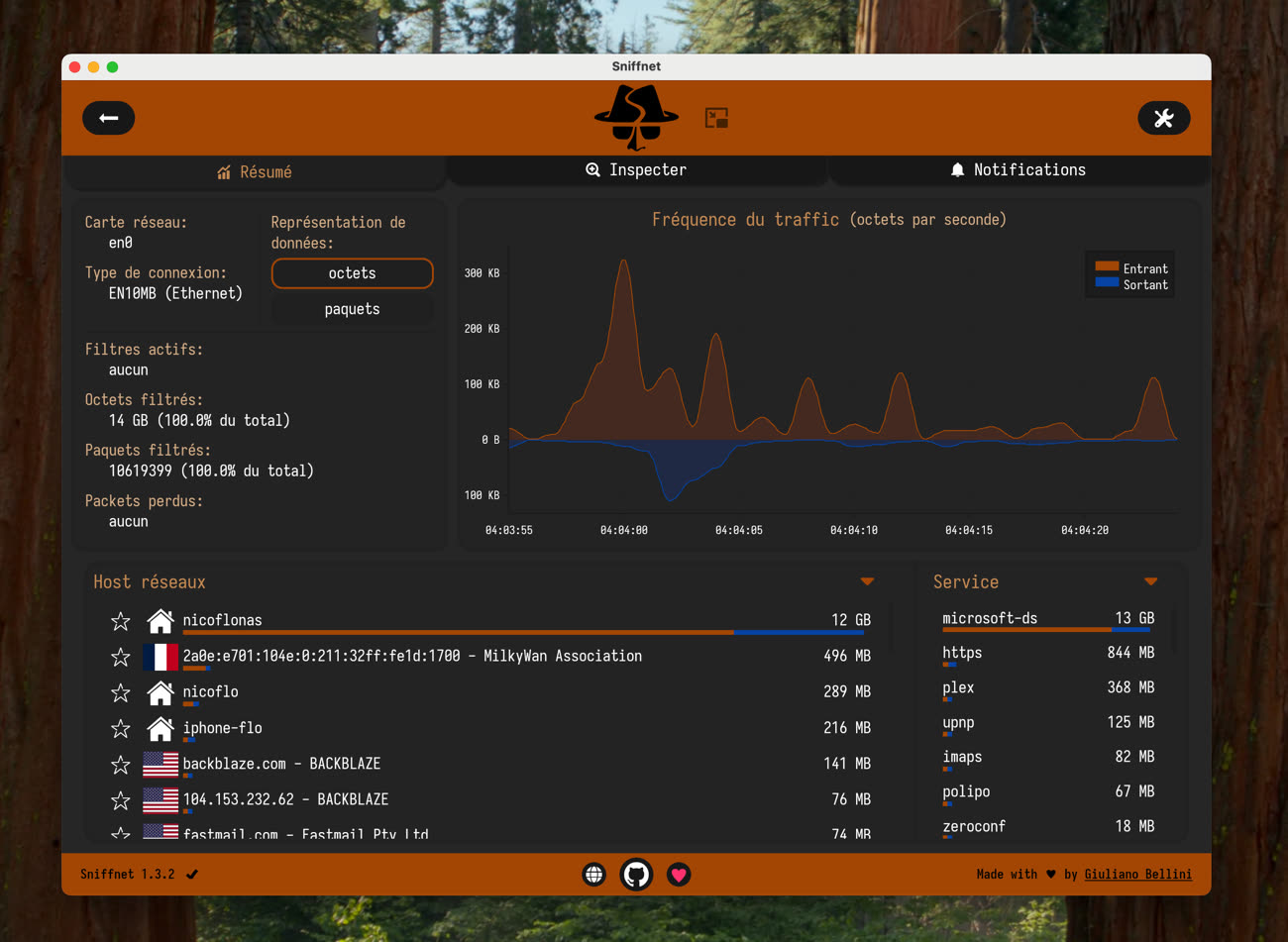Switch to the Inspecter tab
1288x942 pixels.
(636, 169)
